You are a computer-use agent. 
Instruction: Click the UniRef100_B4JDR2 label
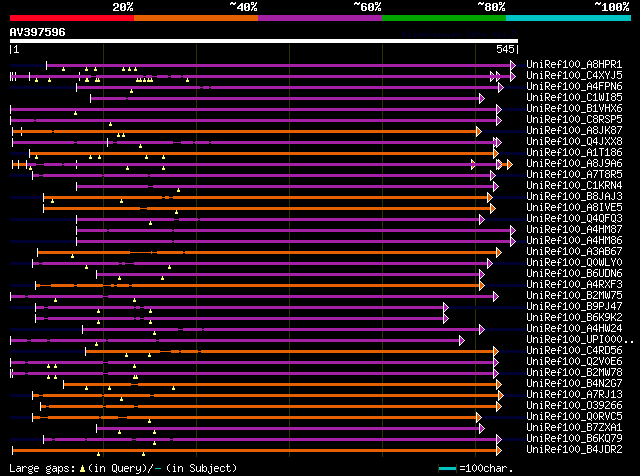(x=574, y=450)
